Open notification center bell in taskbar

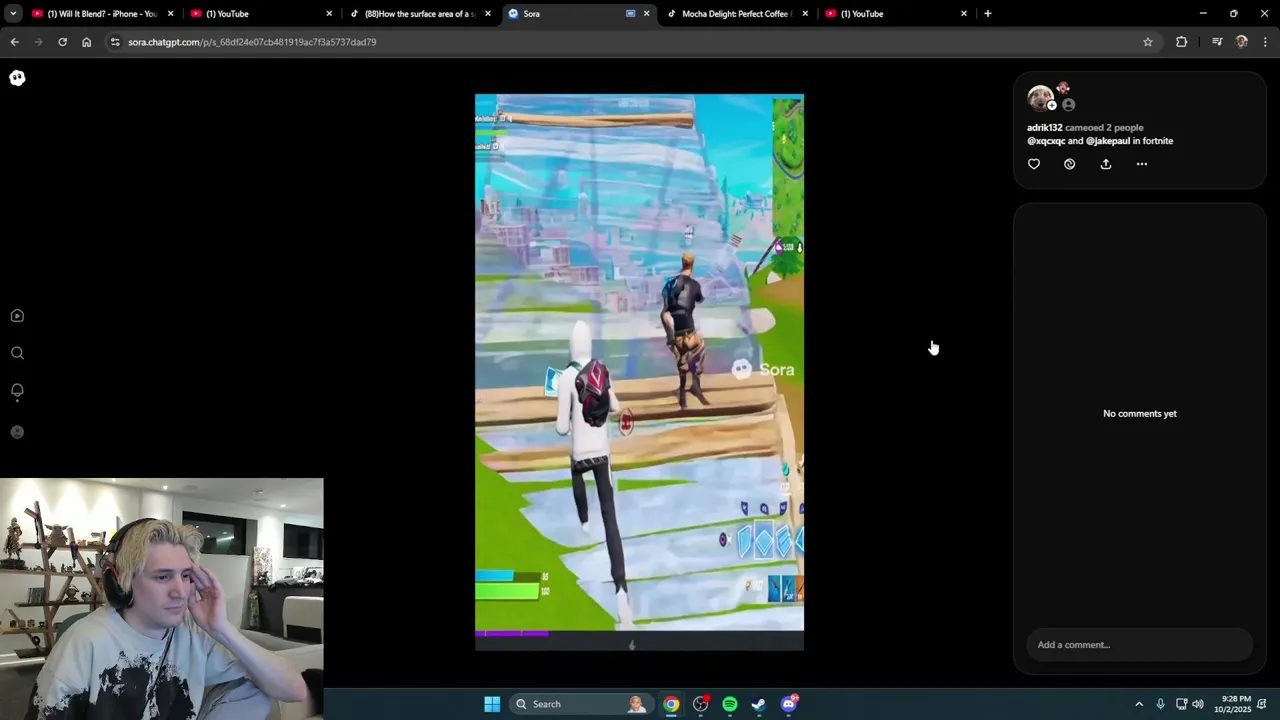pyautogui.click(x=1264, y=704)
